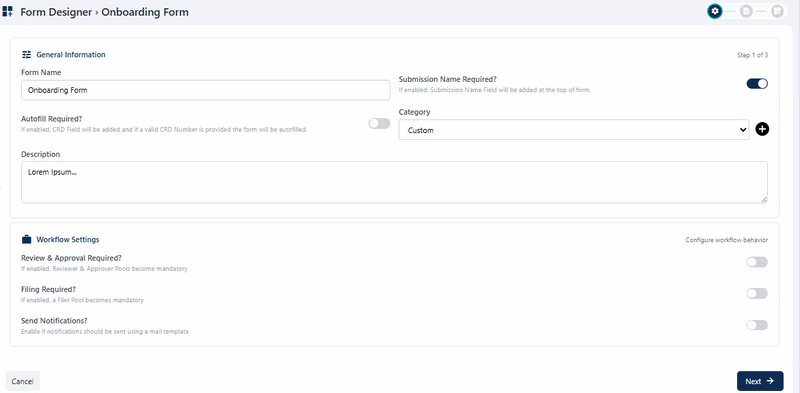The height and width of the screenshot is (393, 800).
Task: Click the Cancel button
Action: (x=22, y=381)
